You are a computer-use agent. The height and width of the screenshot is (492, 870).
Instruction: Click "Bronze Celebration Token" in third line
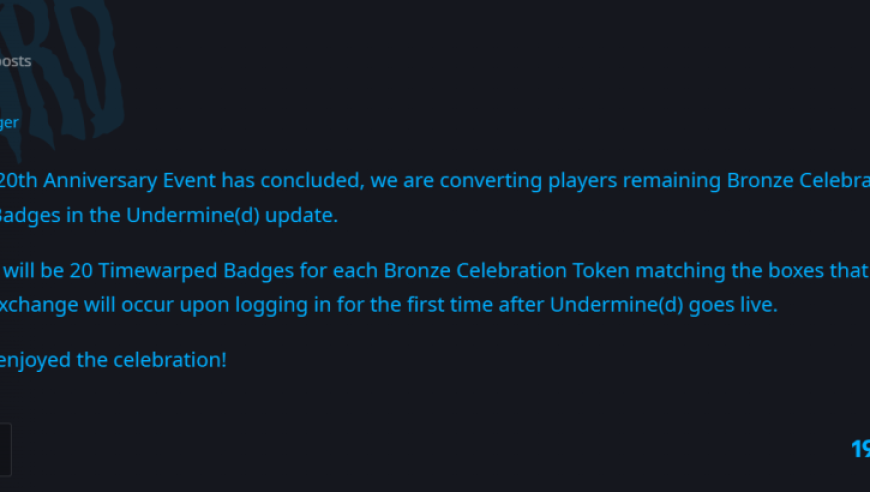pos(507,271)
